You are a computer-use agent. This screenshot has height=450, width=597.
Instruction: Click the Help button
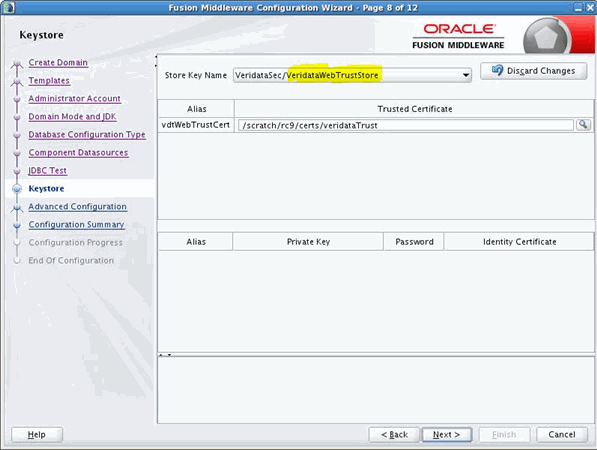pyautogui.click(x=37, y=434)
